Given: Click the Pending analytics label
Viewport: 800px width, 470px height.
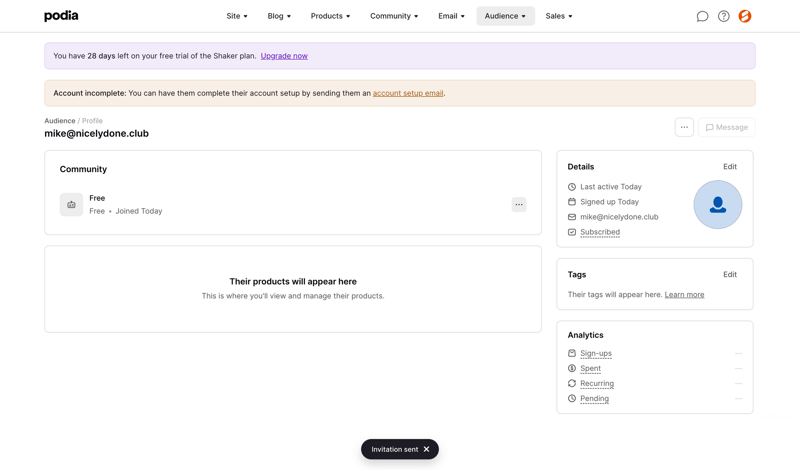Looking at the screenshot, I should [x=594, y=399].
